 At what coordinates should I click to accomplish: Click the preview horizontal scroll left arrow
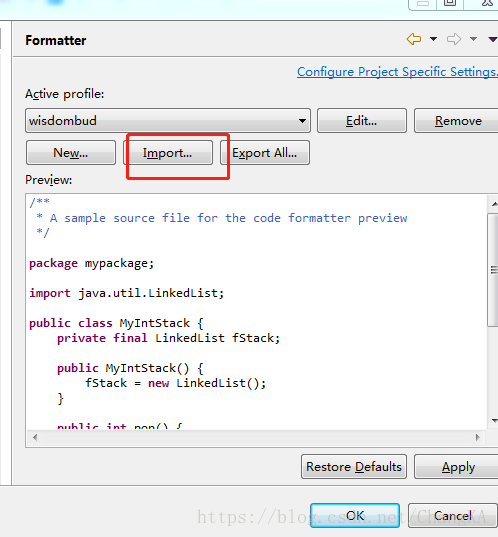[x=35, y=437]
